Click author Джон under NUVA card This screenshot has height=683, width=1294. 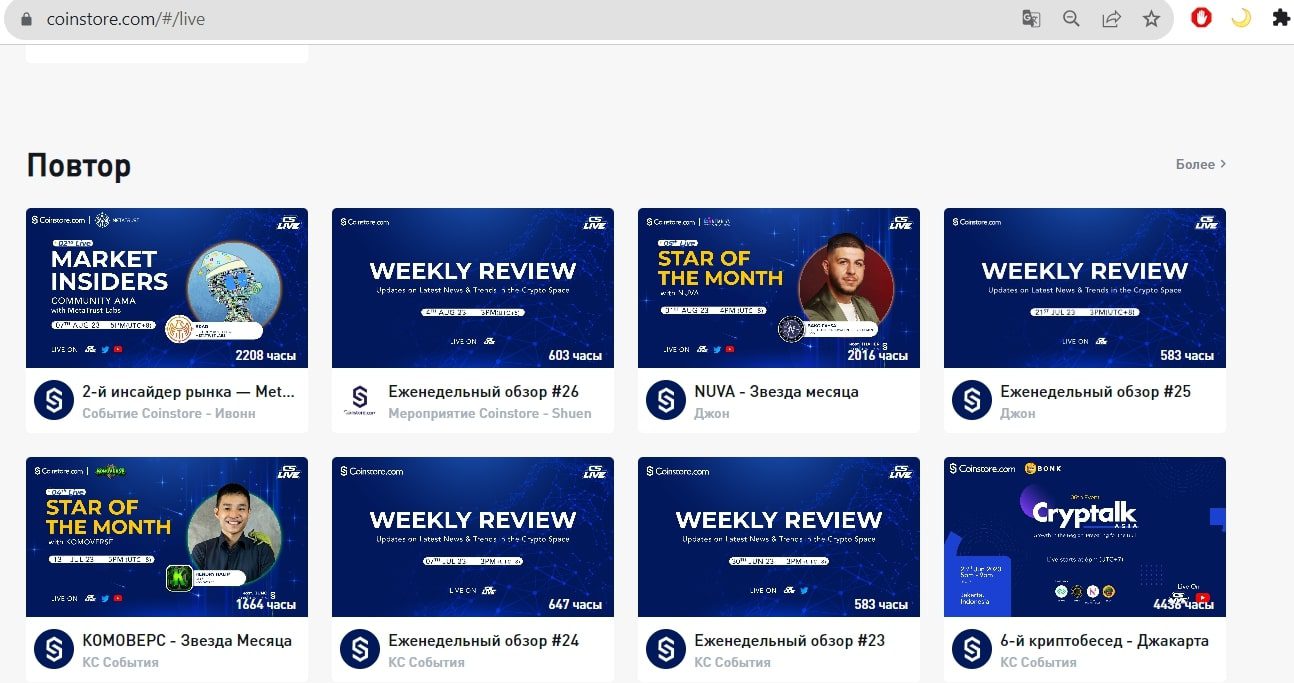712,413
